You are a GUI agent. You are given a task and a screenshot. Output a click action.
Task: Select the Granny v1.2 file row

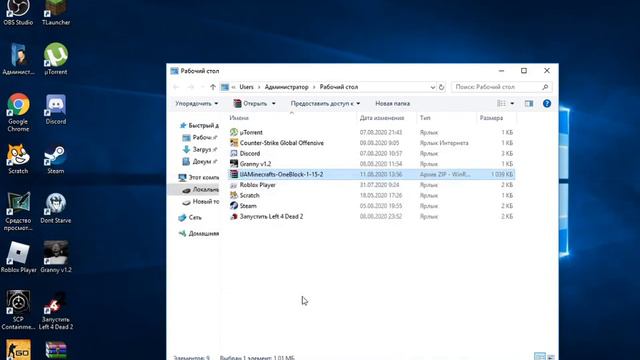point(371,164)
